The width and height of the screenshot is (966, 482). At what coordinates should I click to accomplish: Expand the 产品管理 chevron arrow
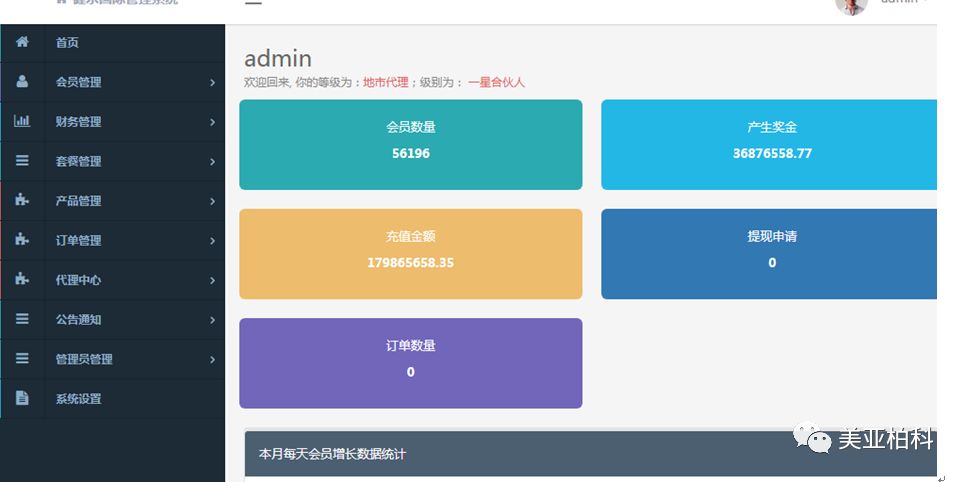[x=213, y=201]
